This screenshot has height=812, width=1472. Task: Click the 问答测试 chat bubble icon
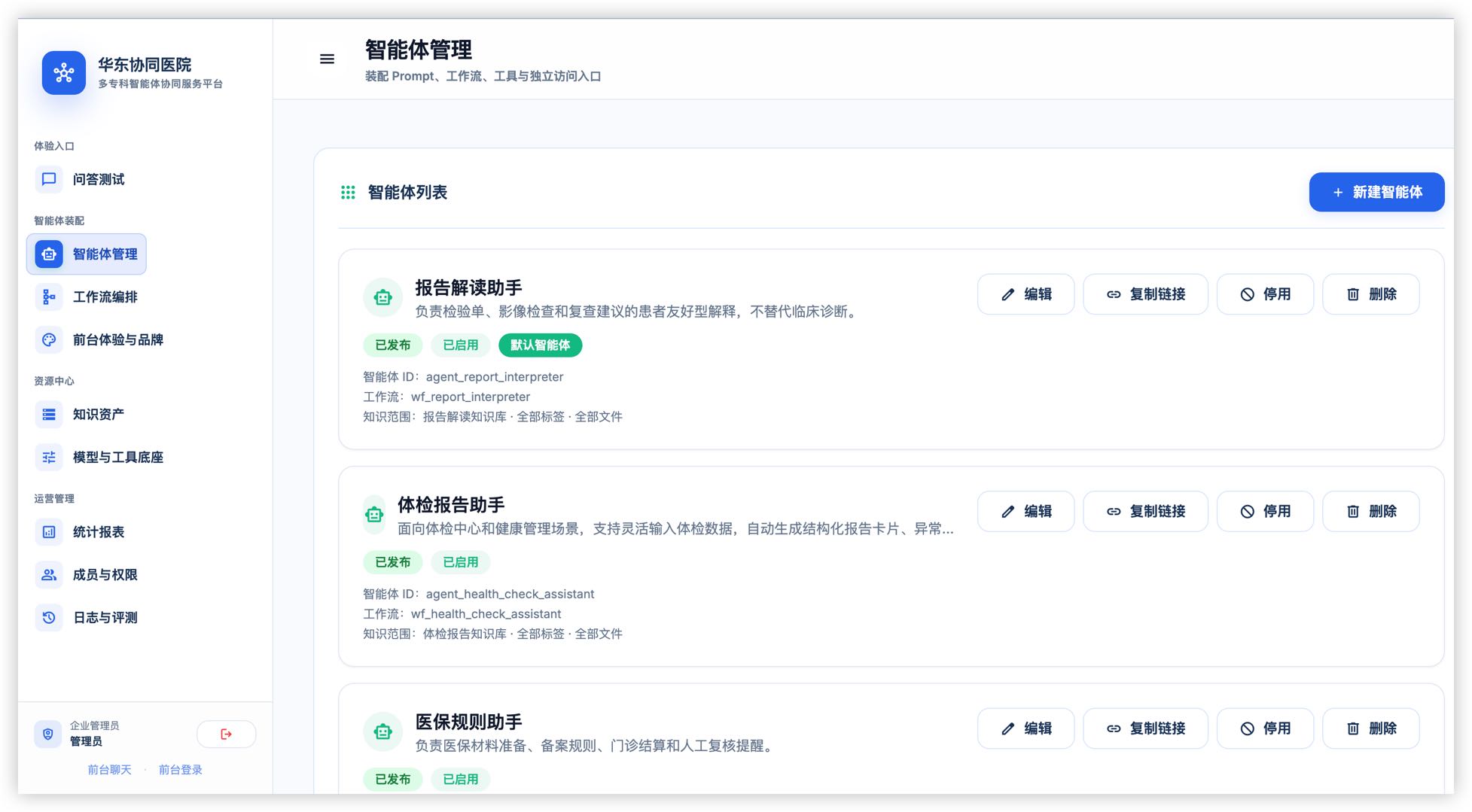(x=49, y=179)
